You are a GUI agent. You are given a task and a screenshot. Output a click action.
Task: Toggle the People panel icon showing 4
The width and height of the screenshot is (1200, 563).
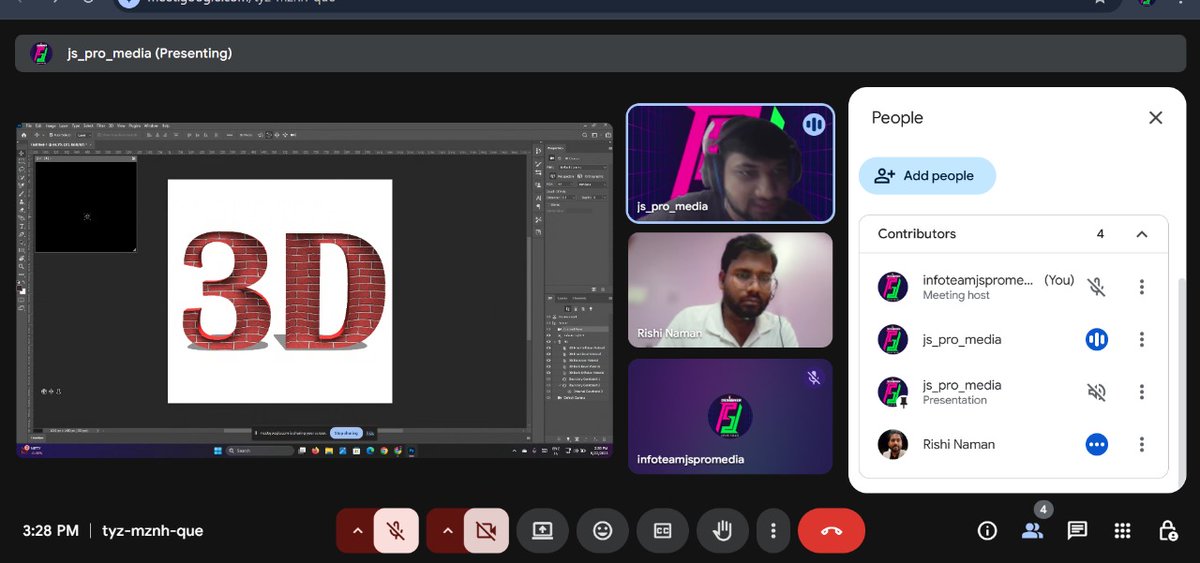click(x=1032, y=531)
